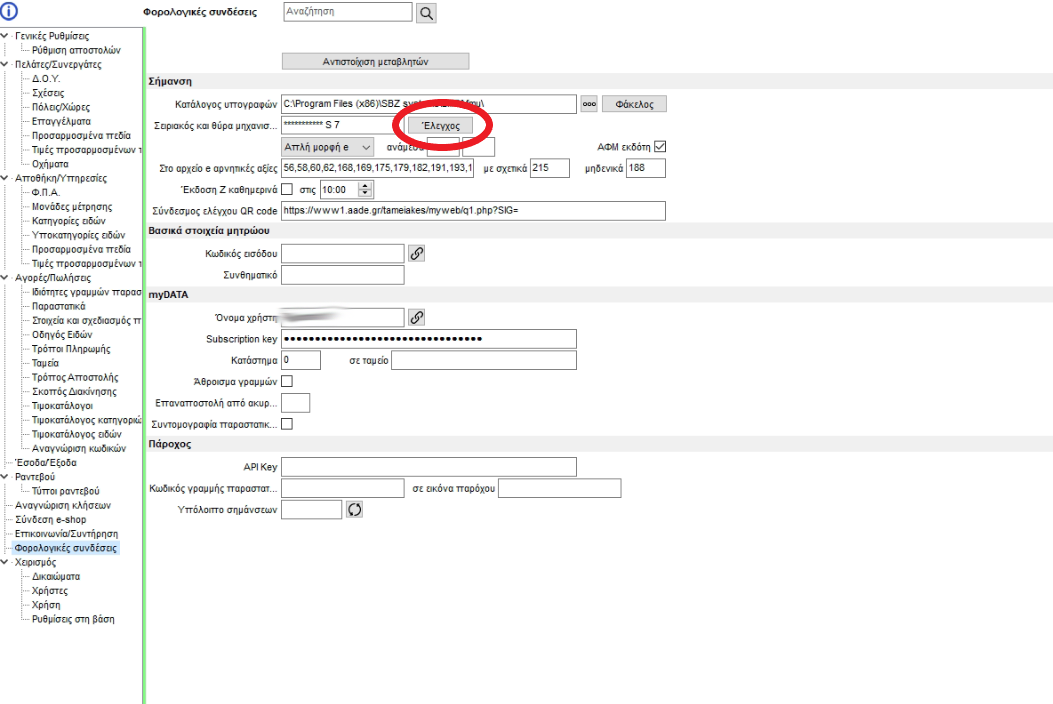Collapse the Αγορές/Πωλήσεις tree node
The height and width of the screenshot is (704, 1053).
(6, 277)
